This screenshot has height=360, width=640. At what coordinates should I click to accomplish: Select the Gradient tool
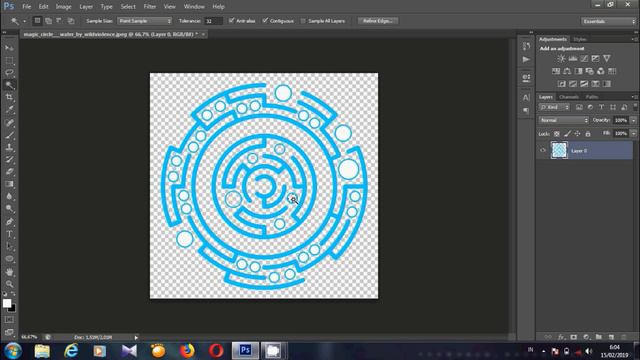click(x=9, y=184)
